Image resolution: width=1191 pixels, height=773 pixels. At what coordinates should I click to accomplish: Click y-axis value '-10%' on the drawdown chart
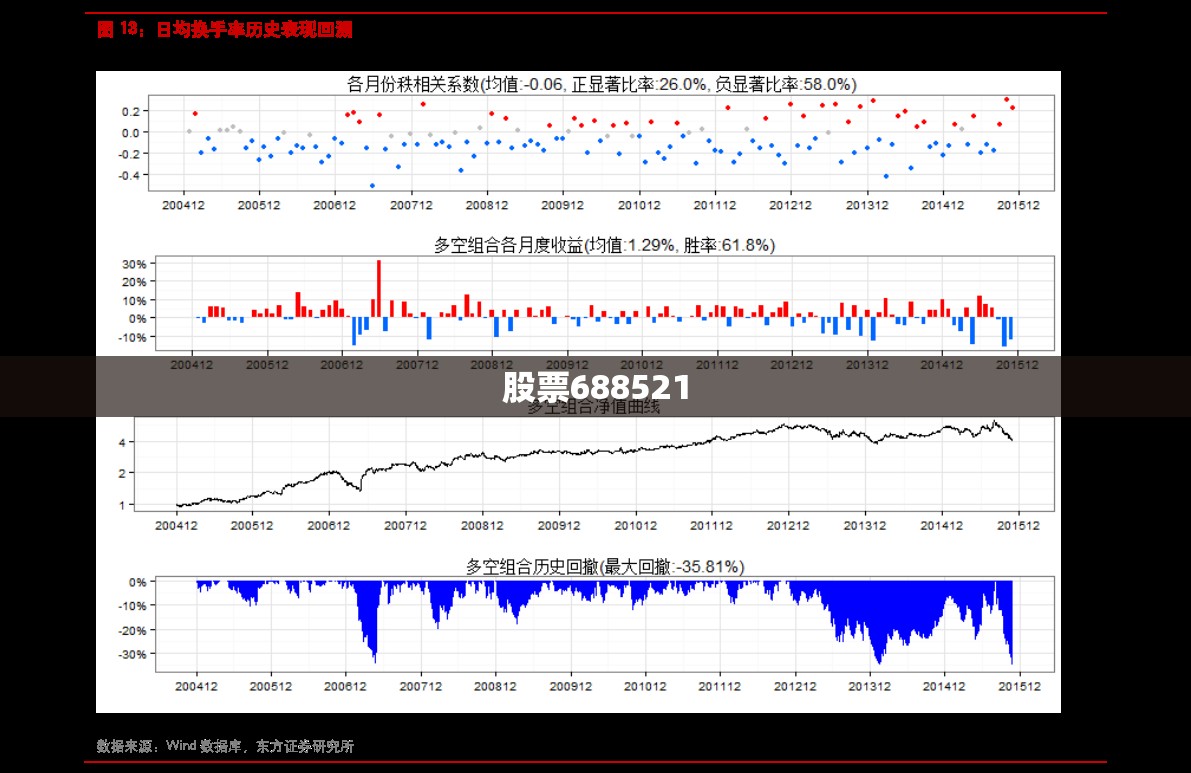pyautogui.click(x=132, y=606)
